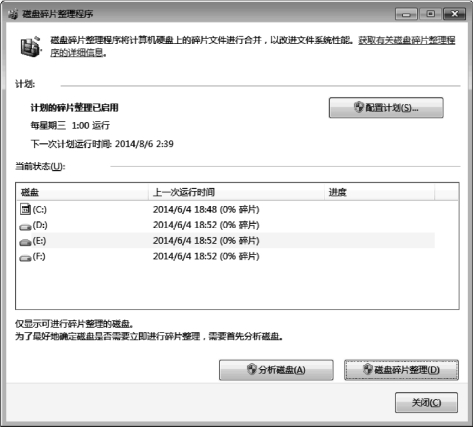Click the Disk Defragmenter title bar icon
Viewport: 473px width, 427px height.
[13, 14]
